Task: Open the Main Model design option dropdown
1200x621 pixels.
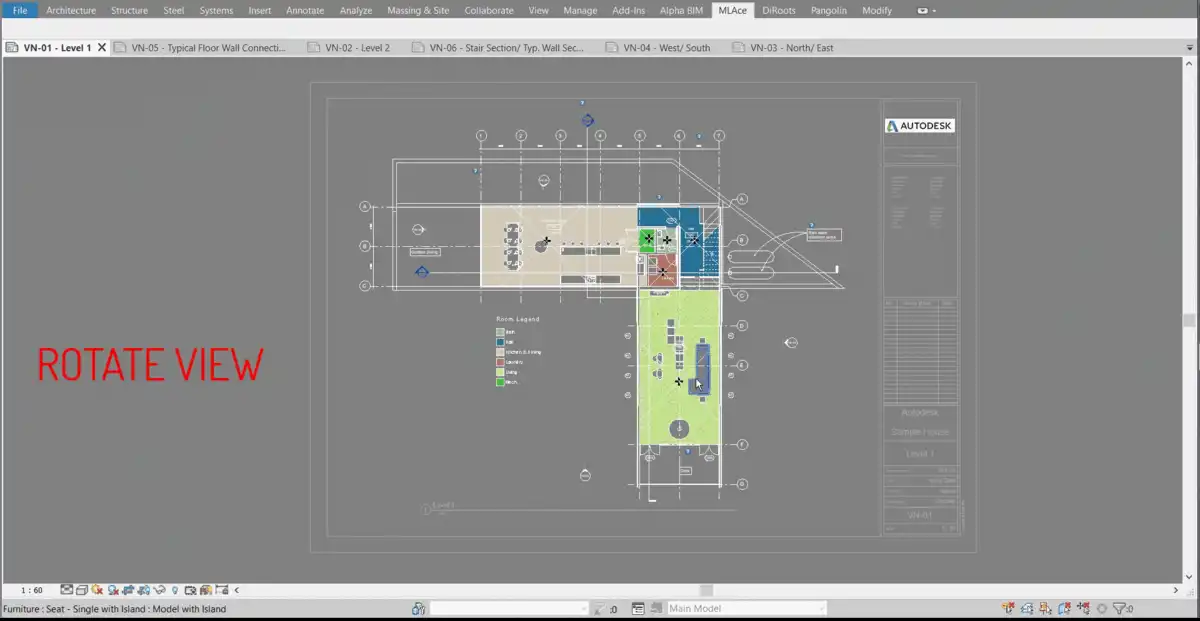Action: coord(746,608)
